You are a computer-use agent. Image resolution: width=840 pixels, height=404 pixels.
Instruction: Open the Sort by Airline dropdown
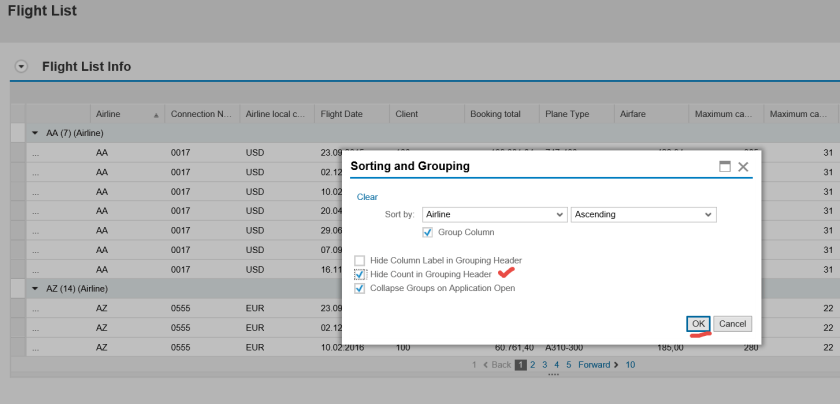559,215
